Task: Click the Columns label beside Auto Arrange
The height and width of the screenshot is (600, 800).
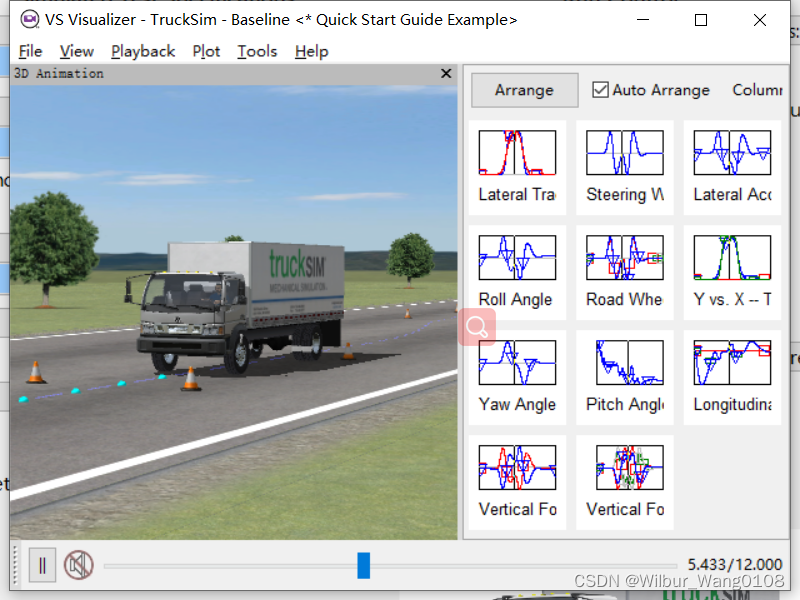Action: click(757, 90)
